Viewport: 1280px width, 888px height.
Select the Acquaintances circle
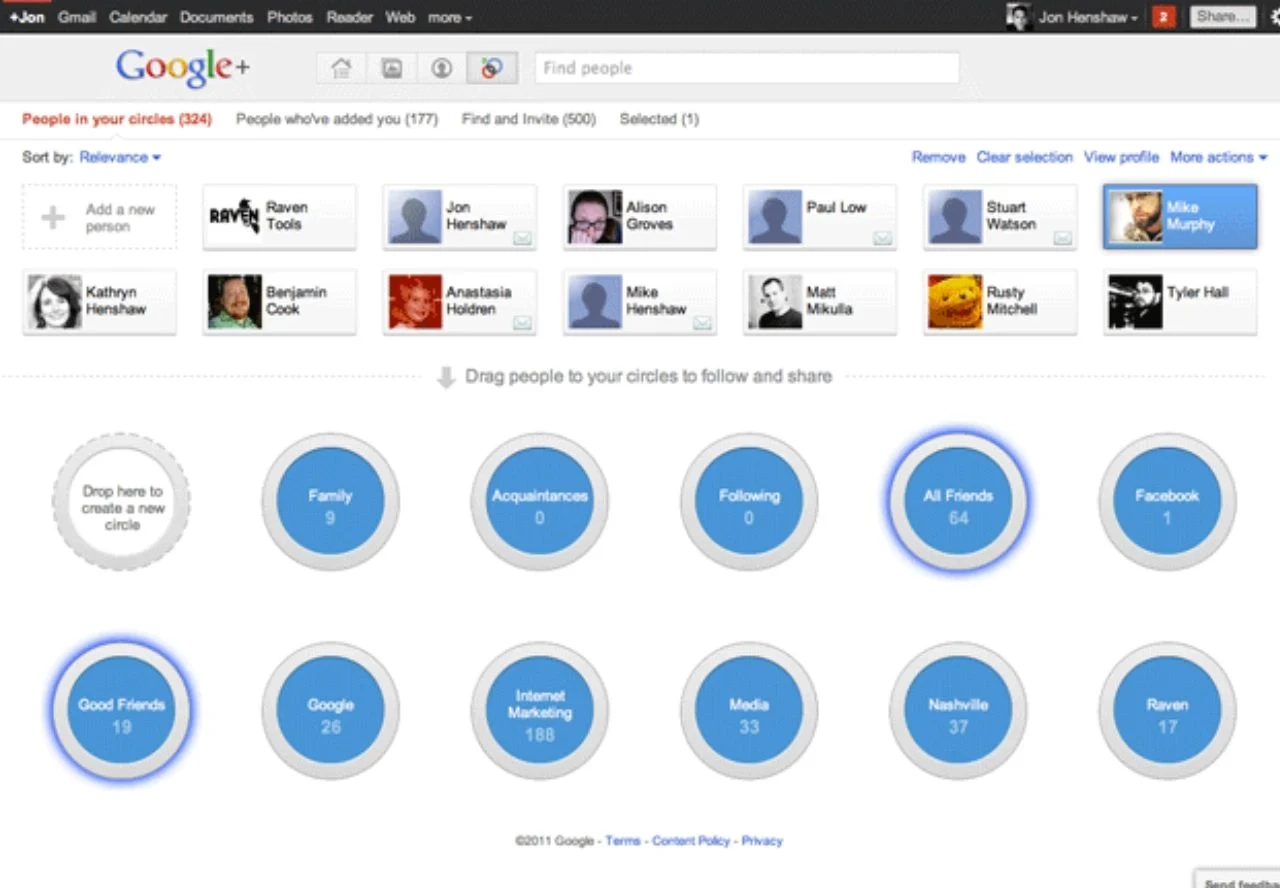(x=539, y=502)
